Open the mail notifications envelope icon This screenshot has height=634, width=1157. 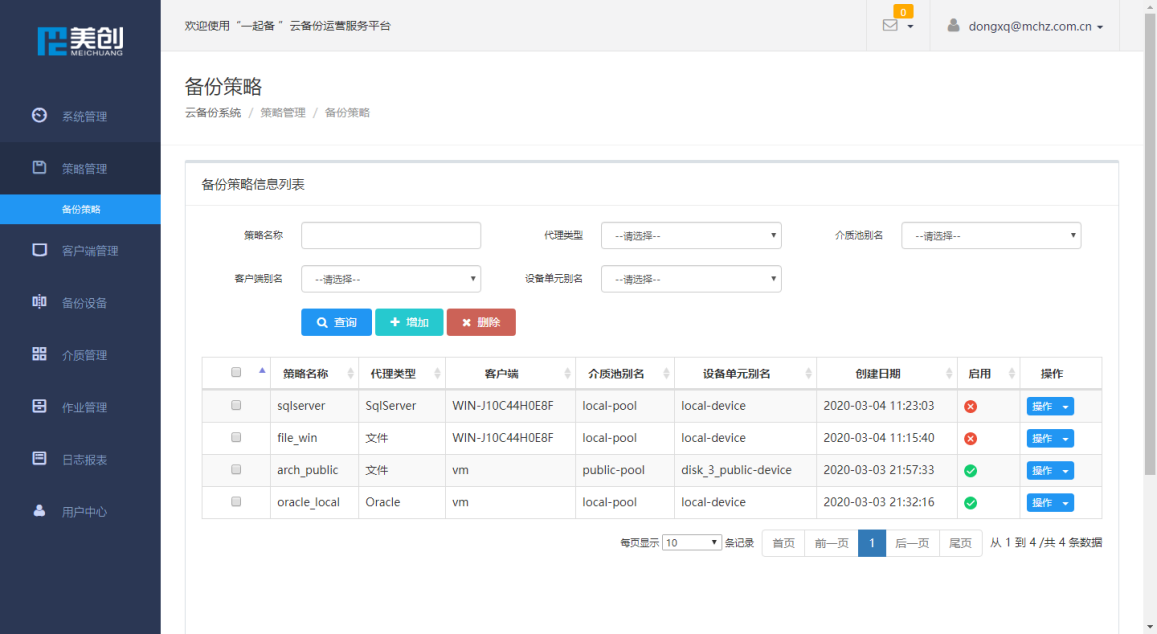(890, 25)
